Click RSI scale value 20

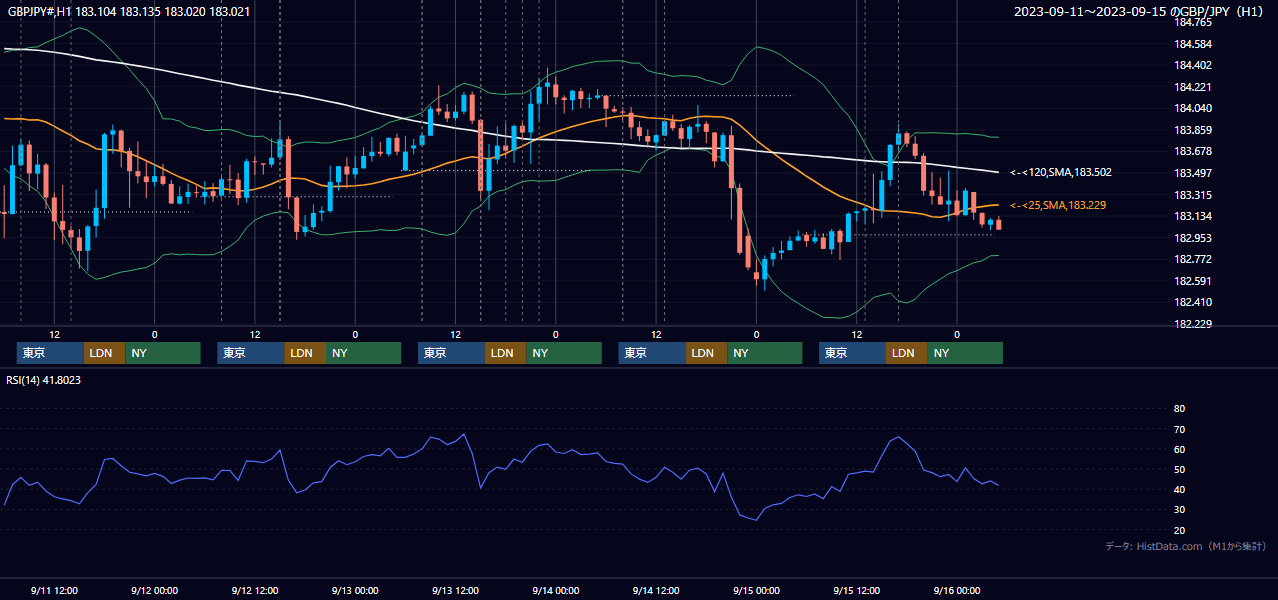(1179, 530)
